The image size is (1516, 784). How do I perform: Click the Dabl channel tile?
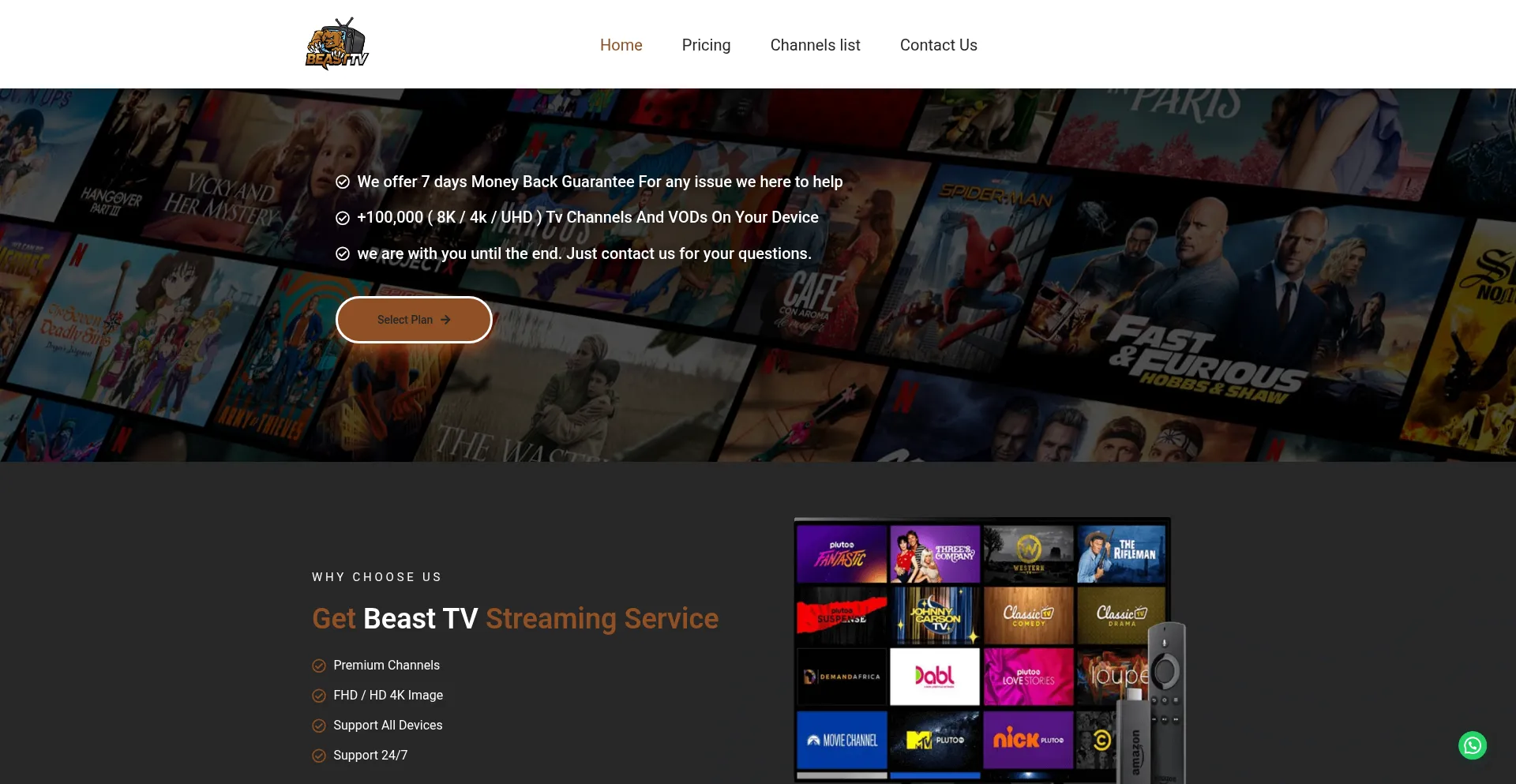[935, 677]
